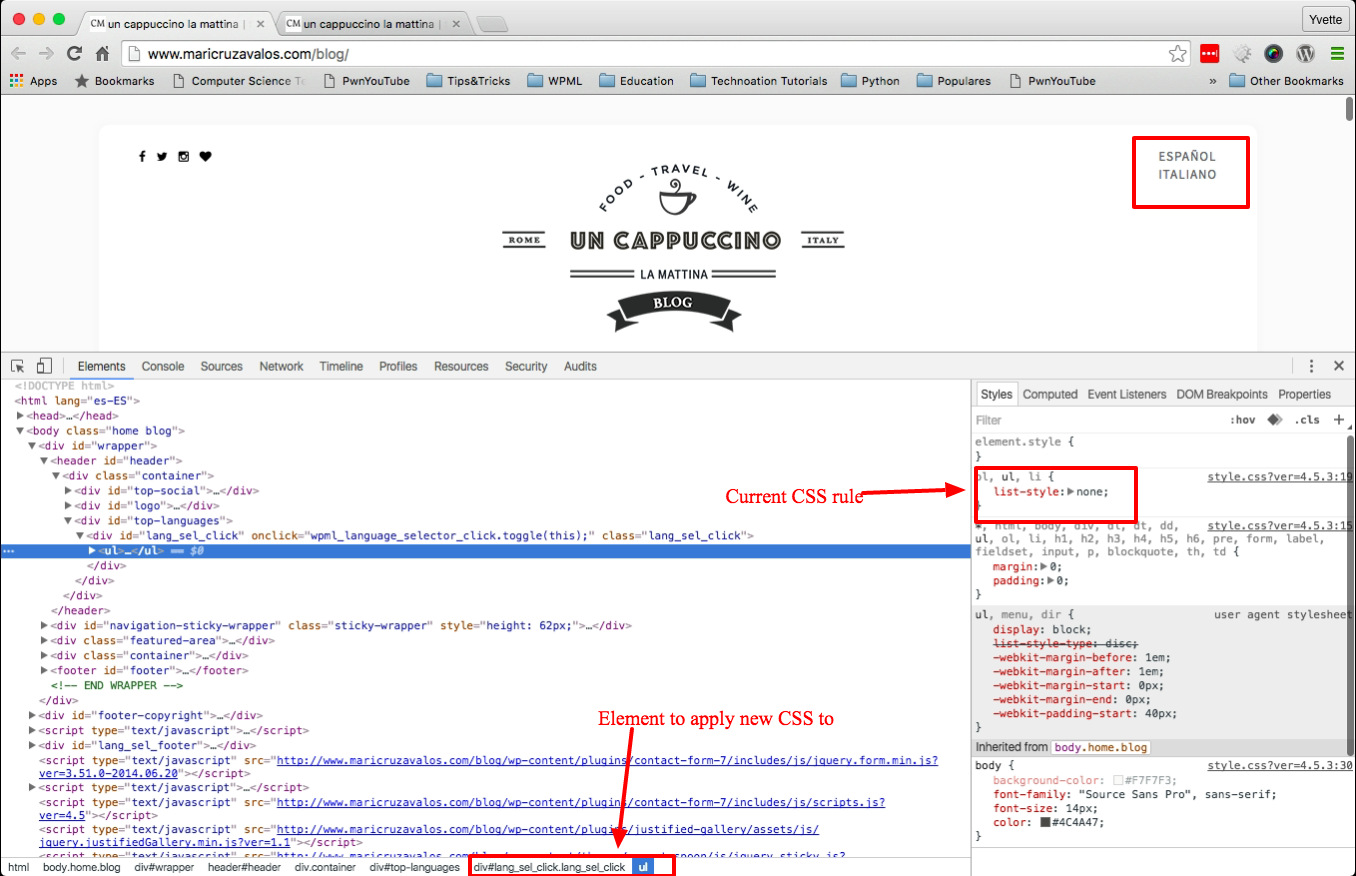This screenshot has height=876, width=1356.
Task: Click the body.home.blog inherited-from tag
Action: point(1101,747)
